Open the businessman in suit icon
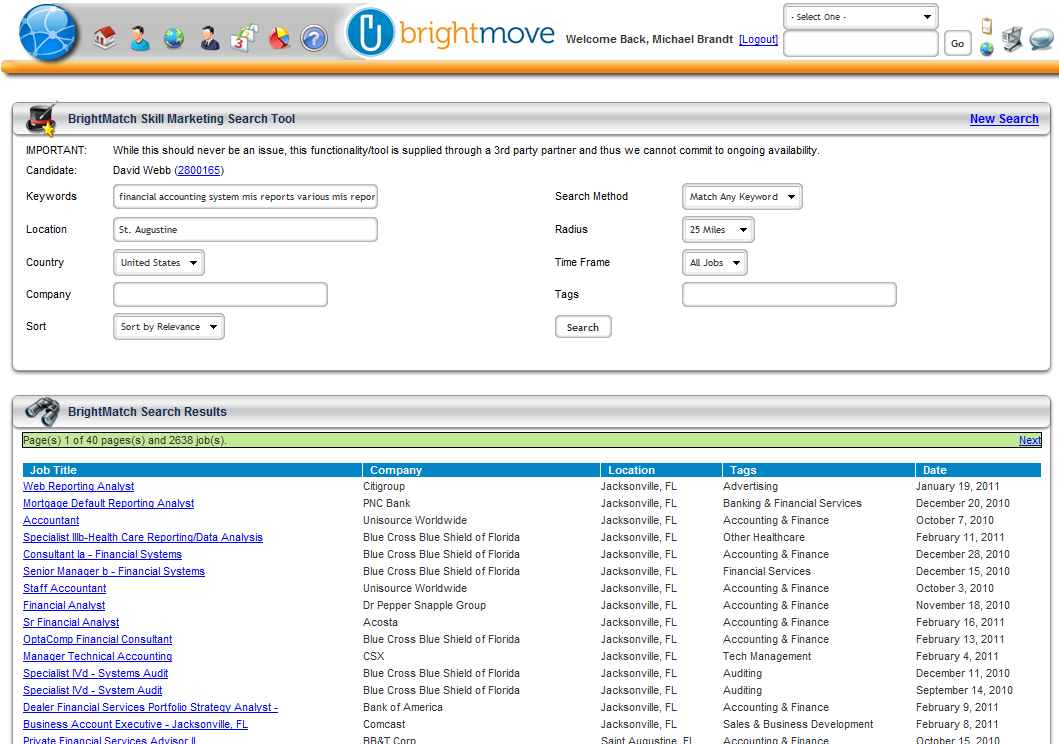The width and height of the screenshot is (1059, 744). tap(209, 38)
